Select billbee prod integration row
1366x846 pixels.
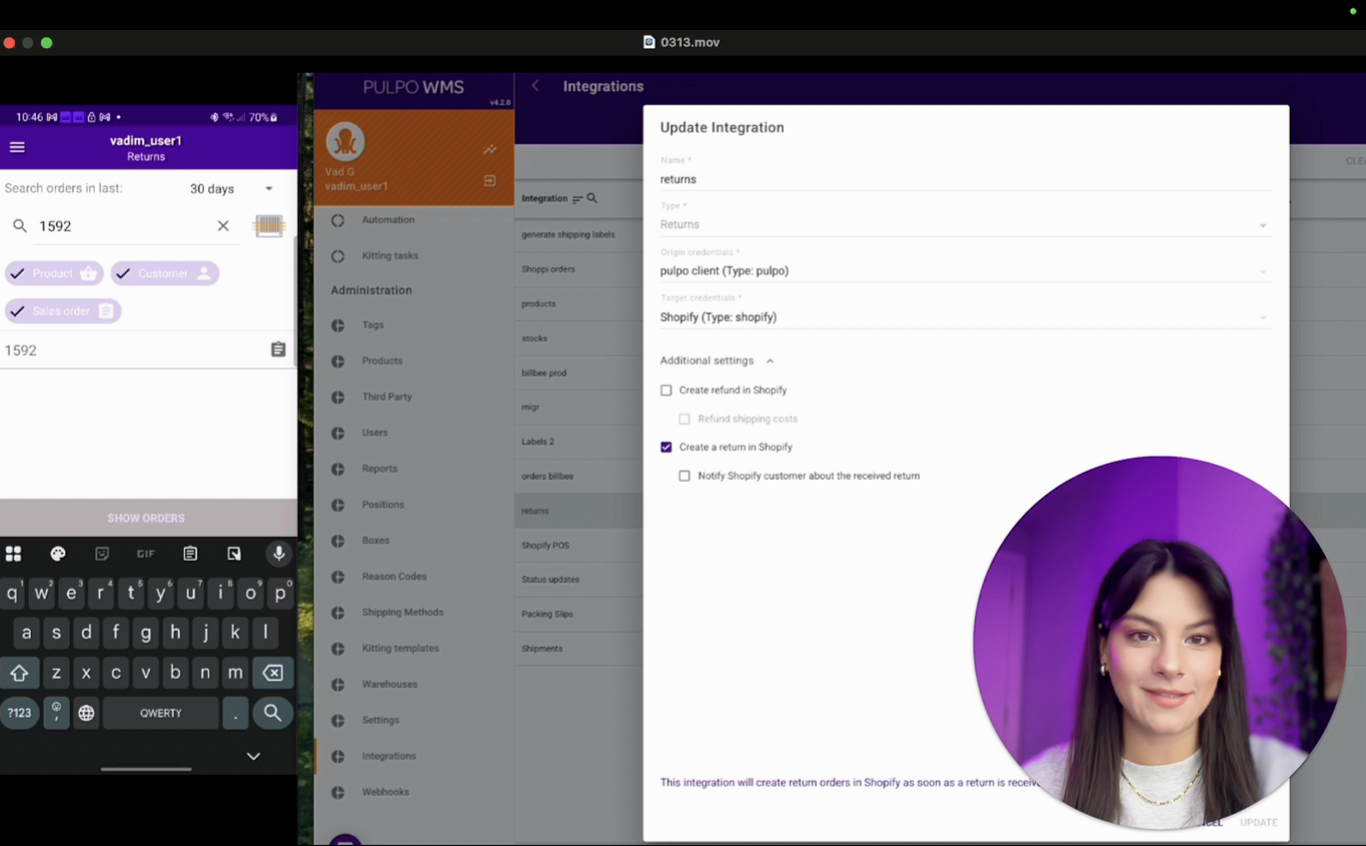point(579,373)
